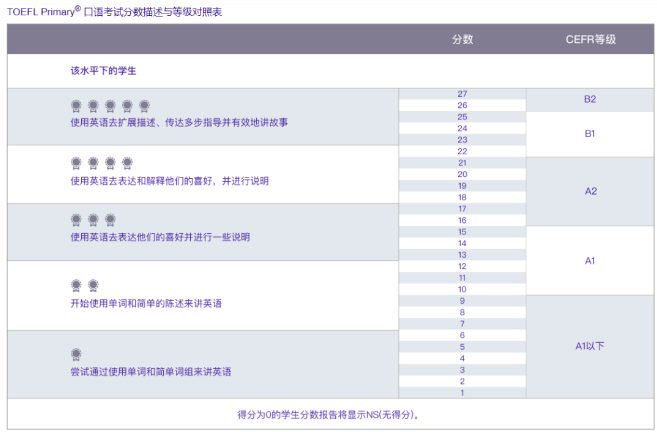Click score cell 13

[x=462, y=255]
